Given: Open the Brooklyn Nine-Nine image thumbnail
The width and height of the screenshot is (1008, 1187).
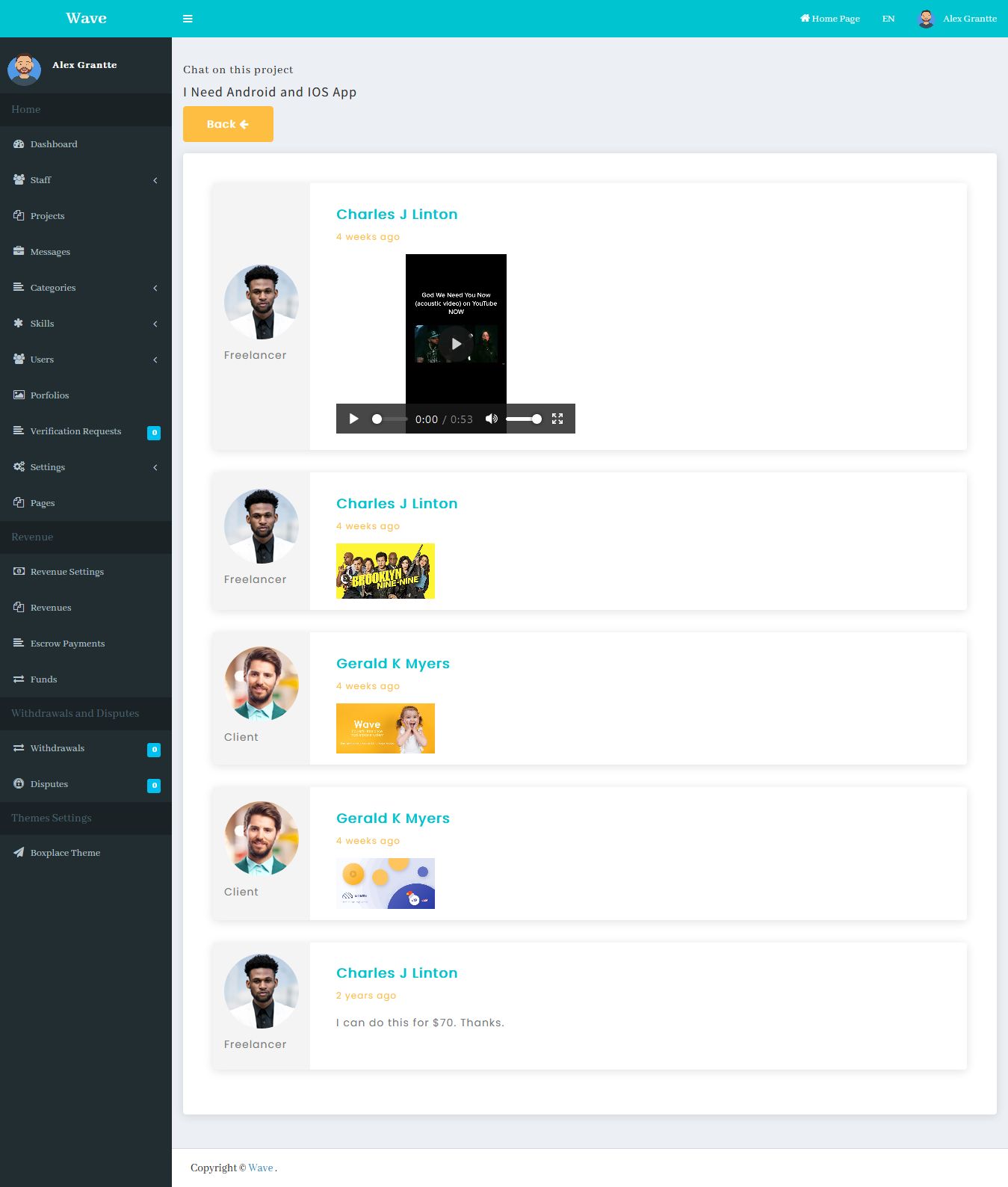Looking at the screenshot, I should 386,571.
